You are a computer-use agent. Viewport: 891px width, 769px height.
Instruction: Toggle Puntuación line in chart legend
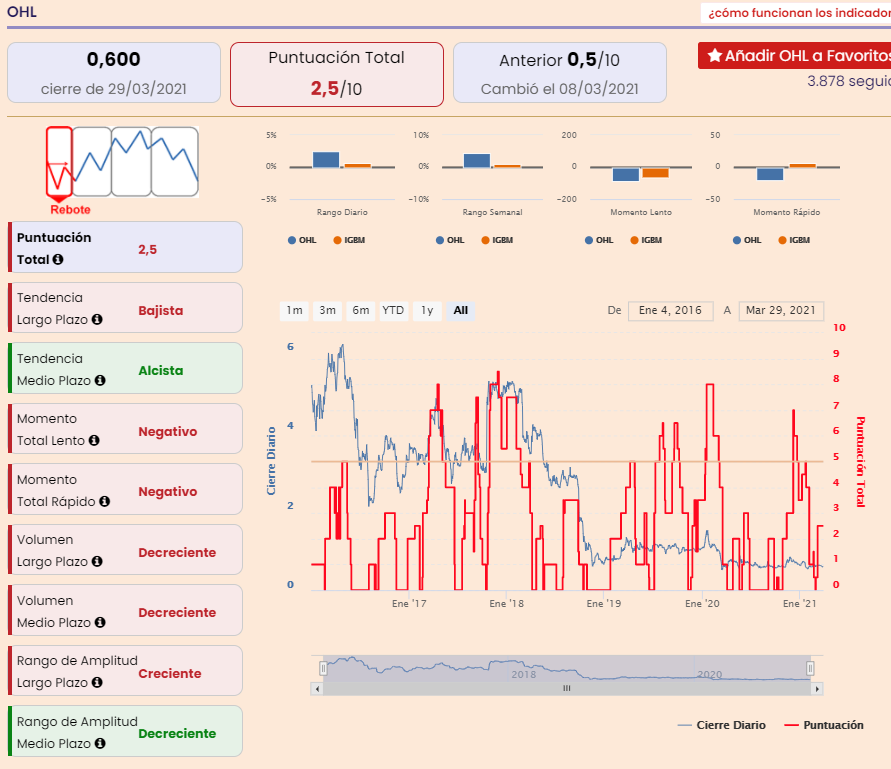pos(824,725)
